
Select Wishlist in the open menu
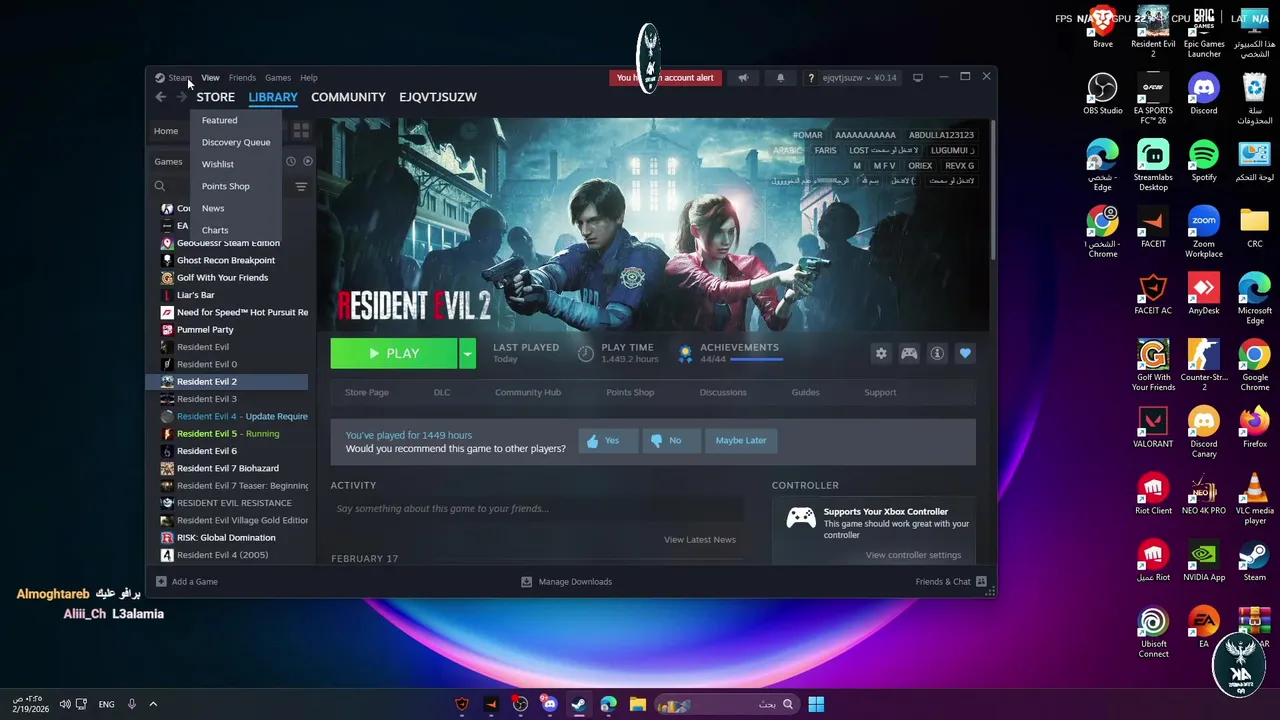(217, 164)
